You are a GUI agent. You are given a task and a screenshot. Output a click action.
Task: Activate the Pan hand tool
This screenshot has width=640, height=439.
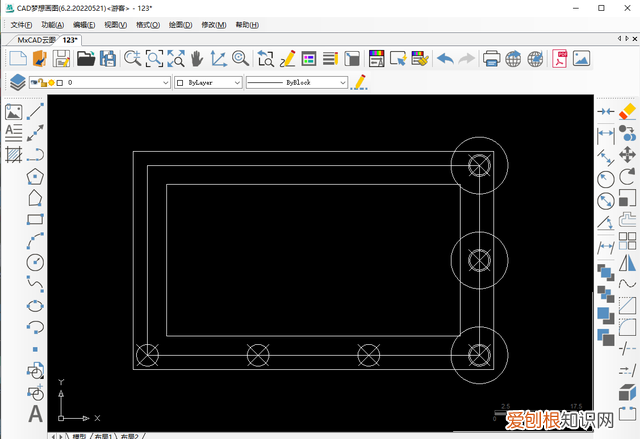[x=198, y=59]
